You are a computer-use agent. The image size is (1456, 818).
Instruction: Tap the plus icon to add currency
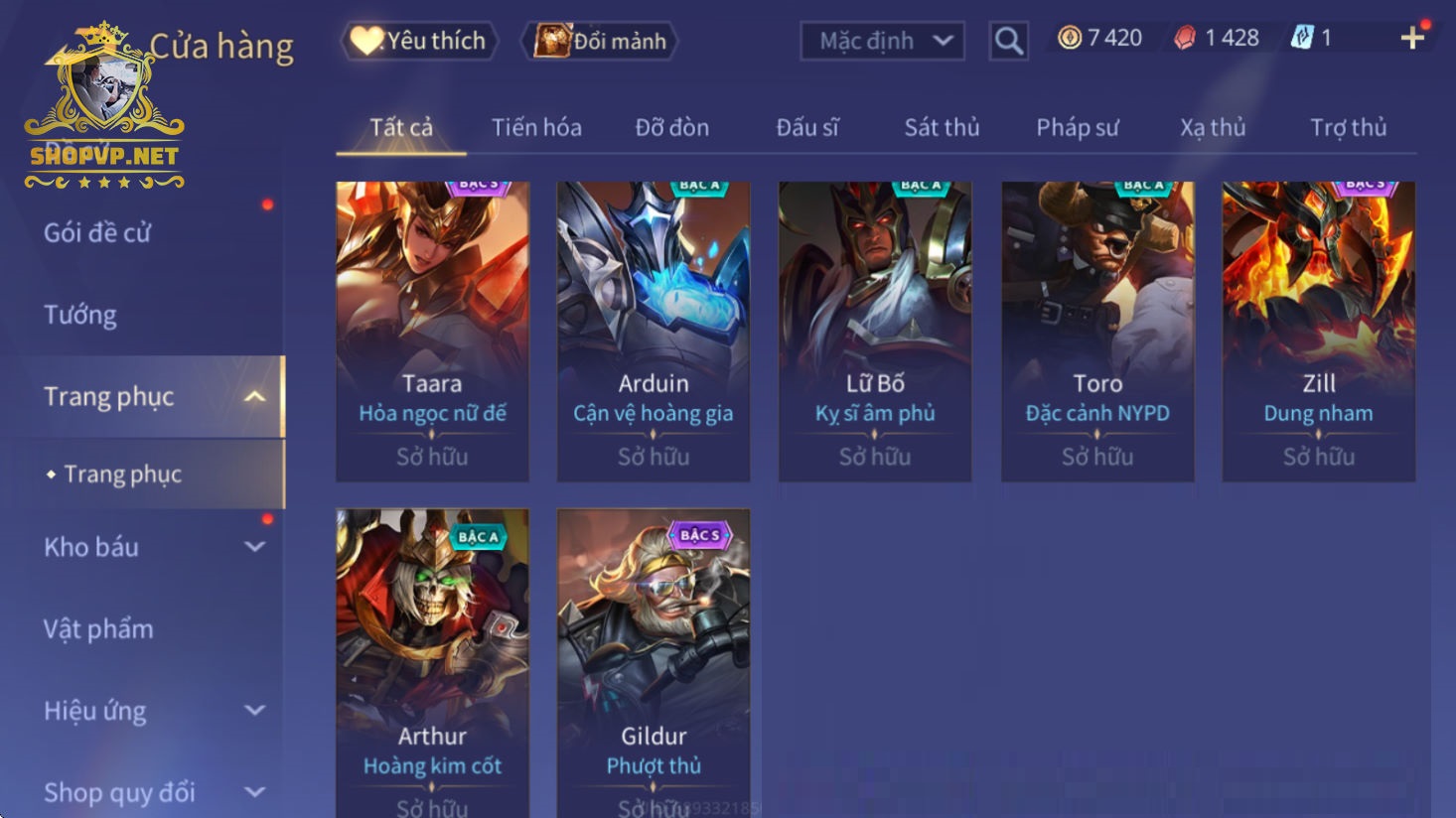pyautogui.click(x=1412, y=38)
